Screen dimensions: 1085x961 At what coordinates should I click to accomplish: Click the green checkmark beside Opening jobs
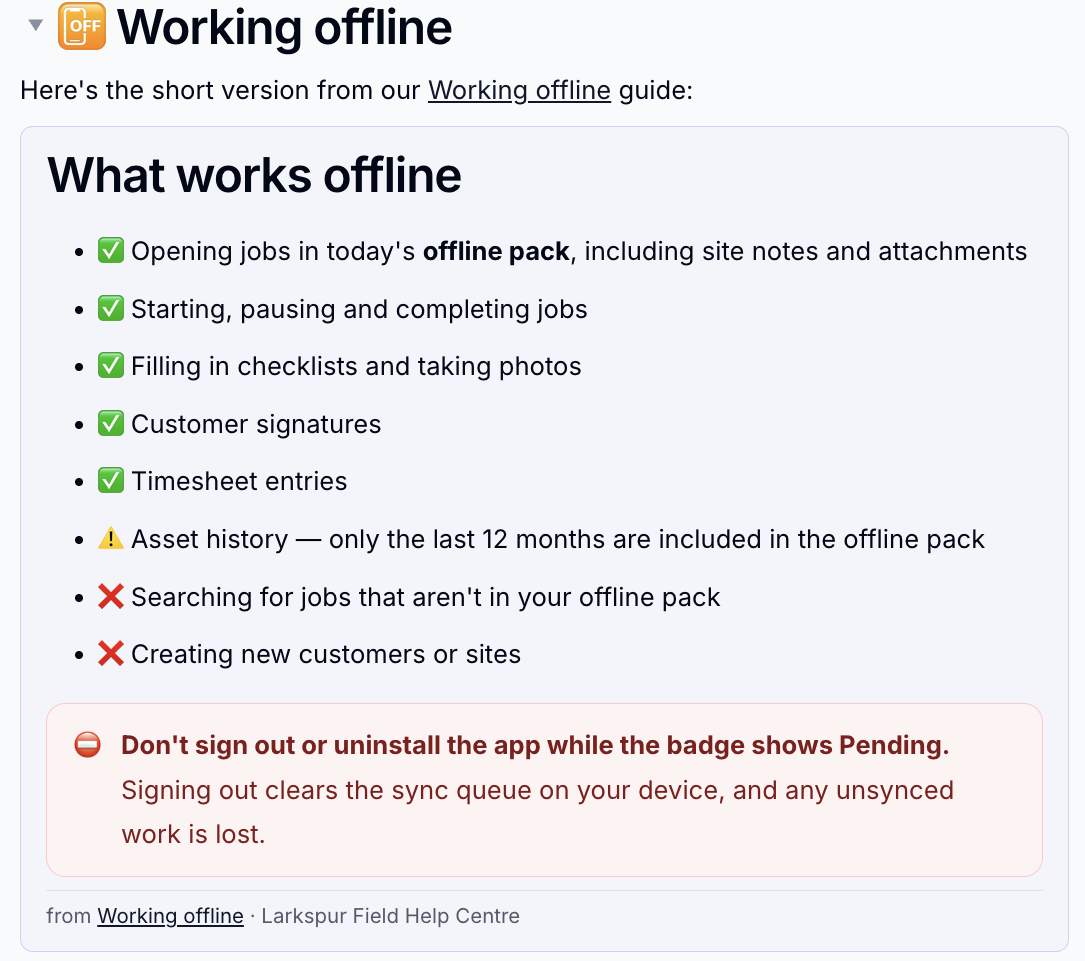[x=111, y=250]
